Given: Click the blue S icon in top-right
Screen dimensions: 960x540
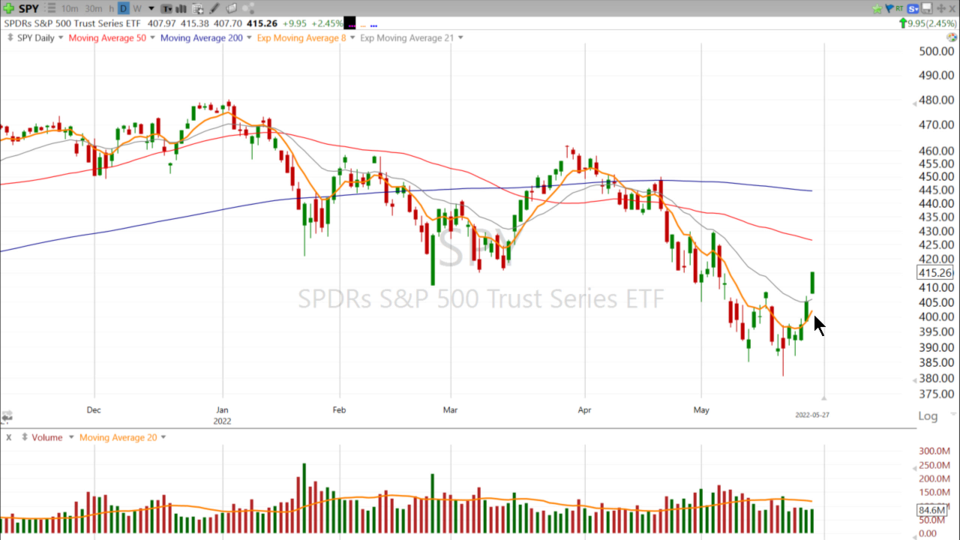Looking at the screenshot, I should pos(913,9).
